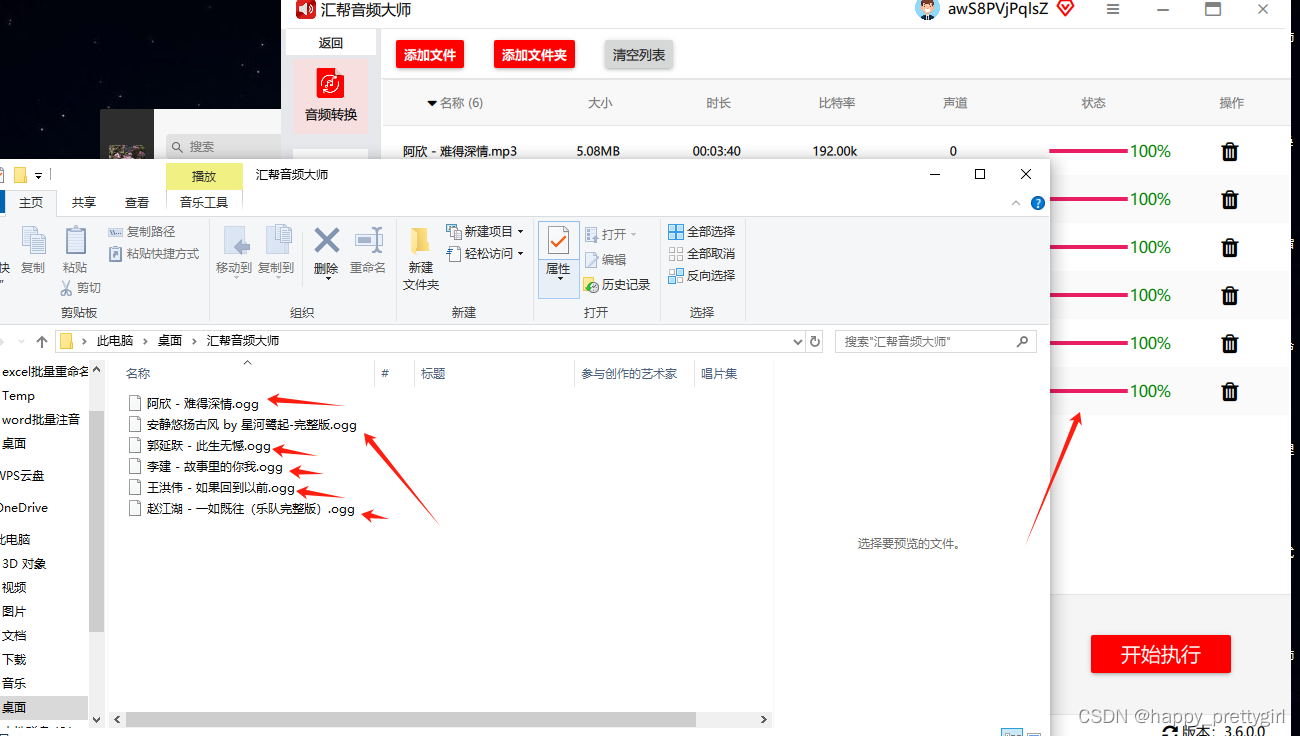This screenshot has height=736, width=1300.
Task: Click 编辑 in the ribbon
Action: click(605, 259)
